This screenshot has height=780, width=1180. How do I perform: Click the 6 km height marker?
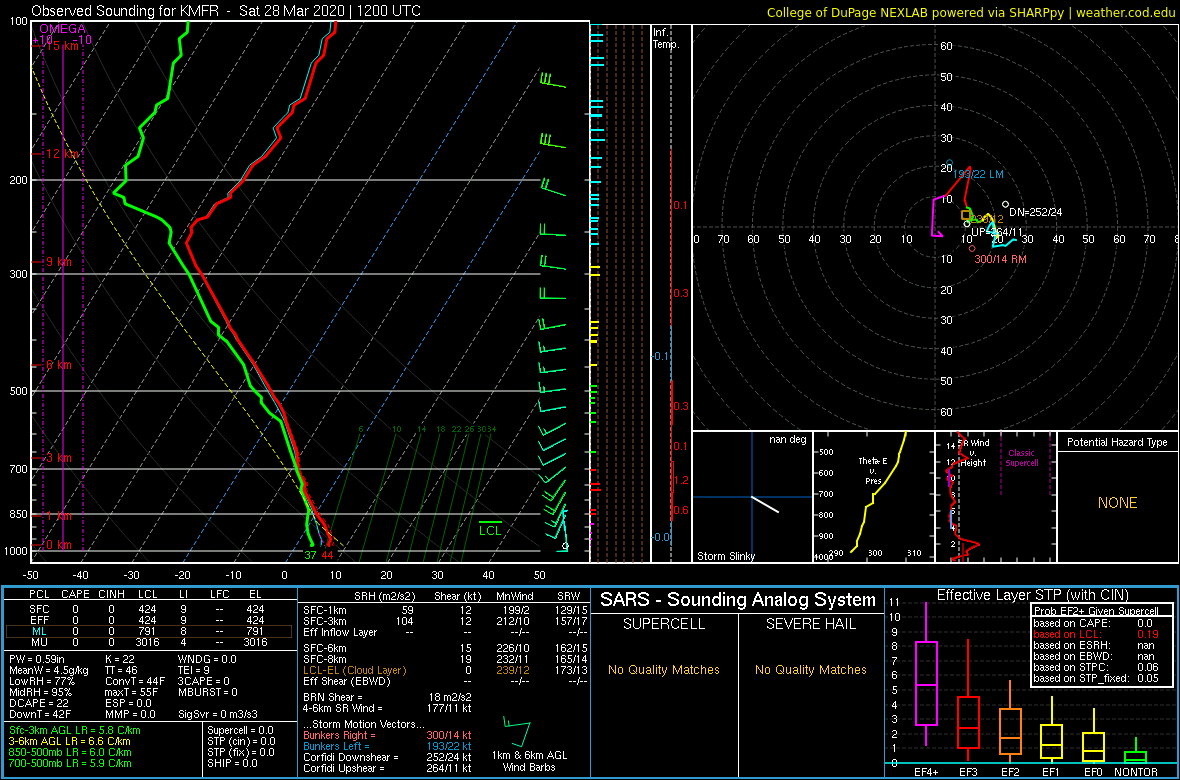tap(57, 364)
